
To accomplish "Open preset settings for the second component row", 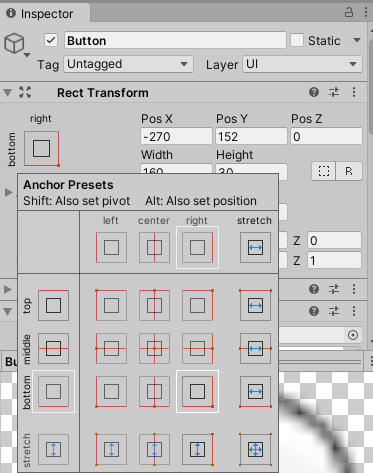I will coord(334,289).
